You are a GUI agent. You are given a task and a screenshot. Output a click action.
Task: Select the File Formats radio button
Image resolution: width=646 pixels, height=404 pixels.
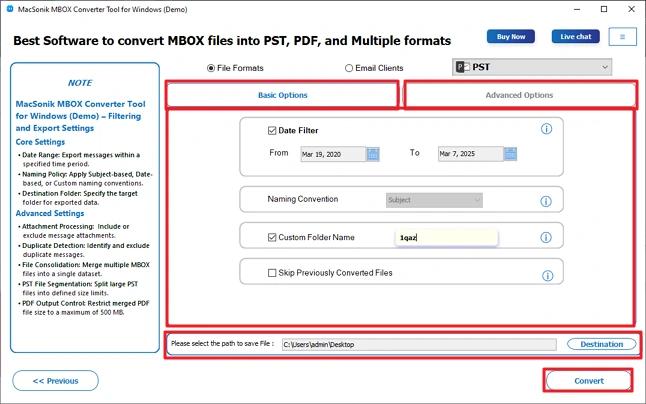tap(211, 68)
